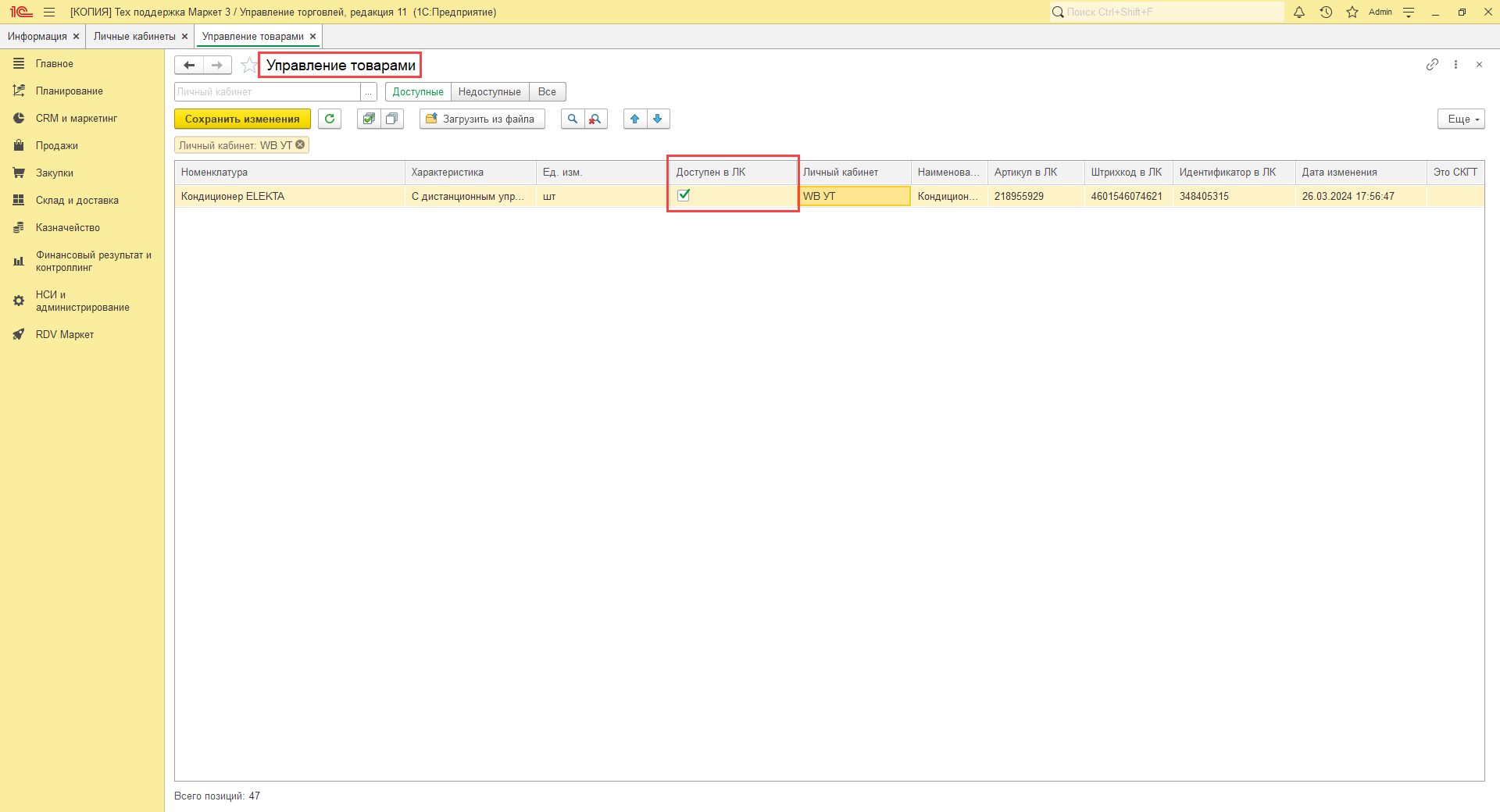1500x812 pixels.
Task: Open the 1C main menu logo
Action: (x=21, y=12)
